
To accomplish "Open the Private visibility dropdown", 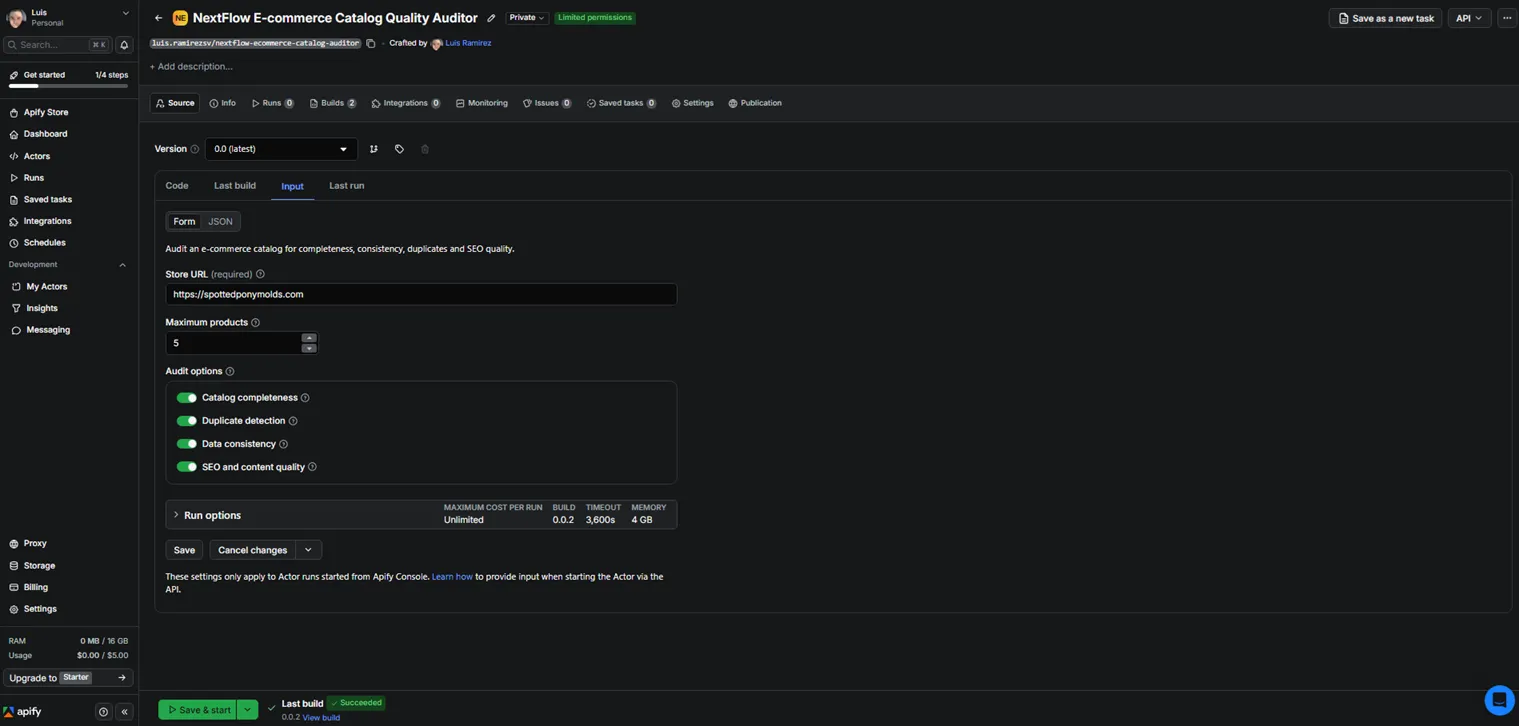I will (x=527, y=18).
